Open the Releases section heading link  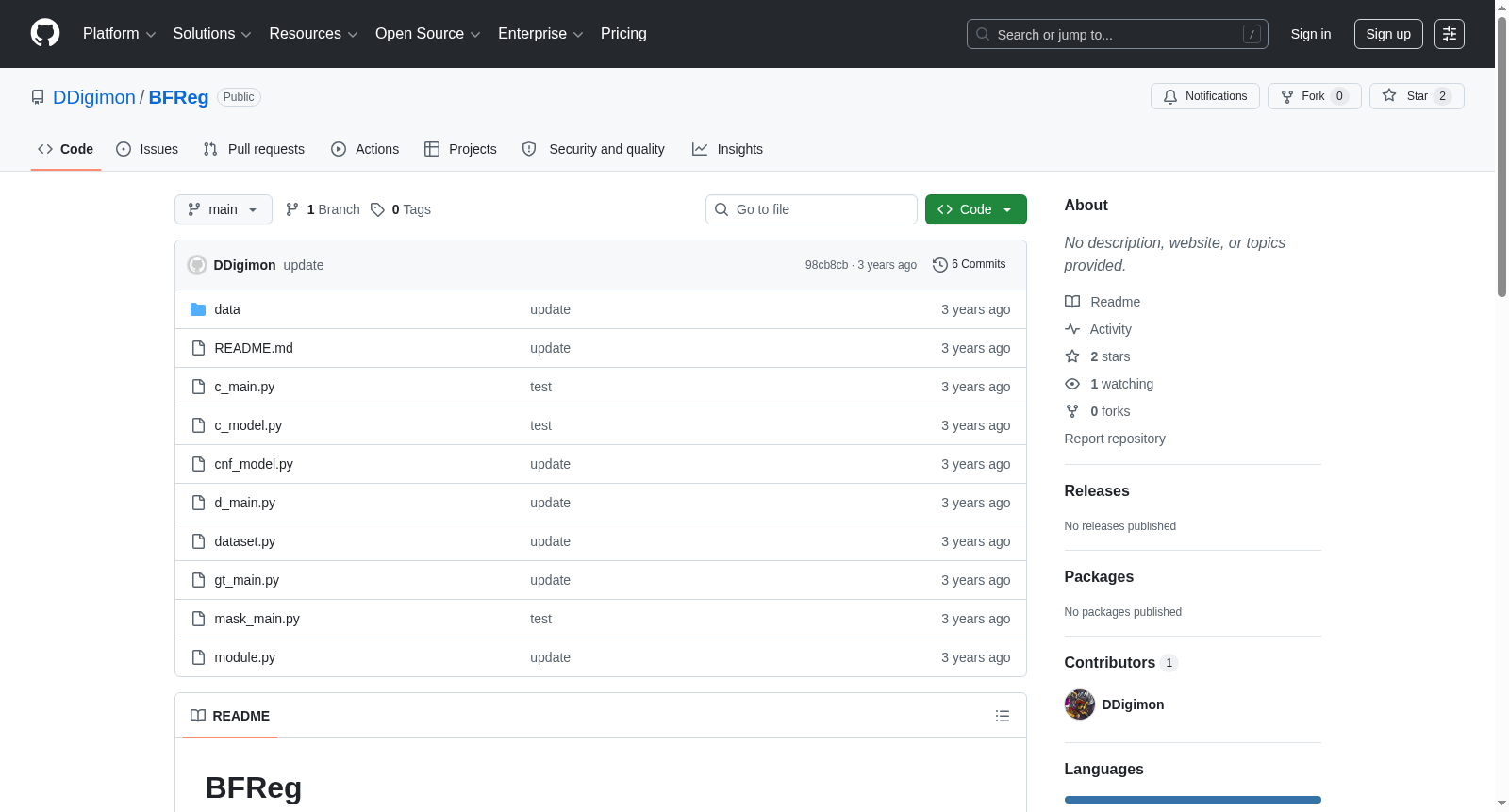pyautogui.click(x=1097, y=490)
